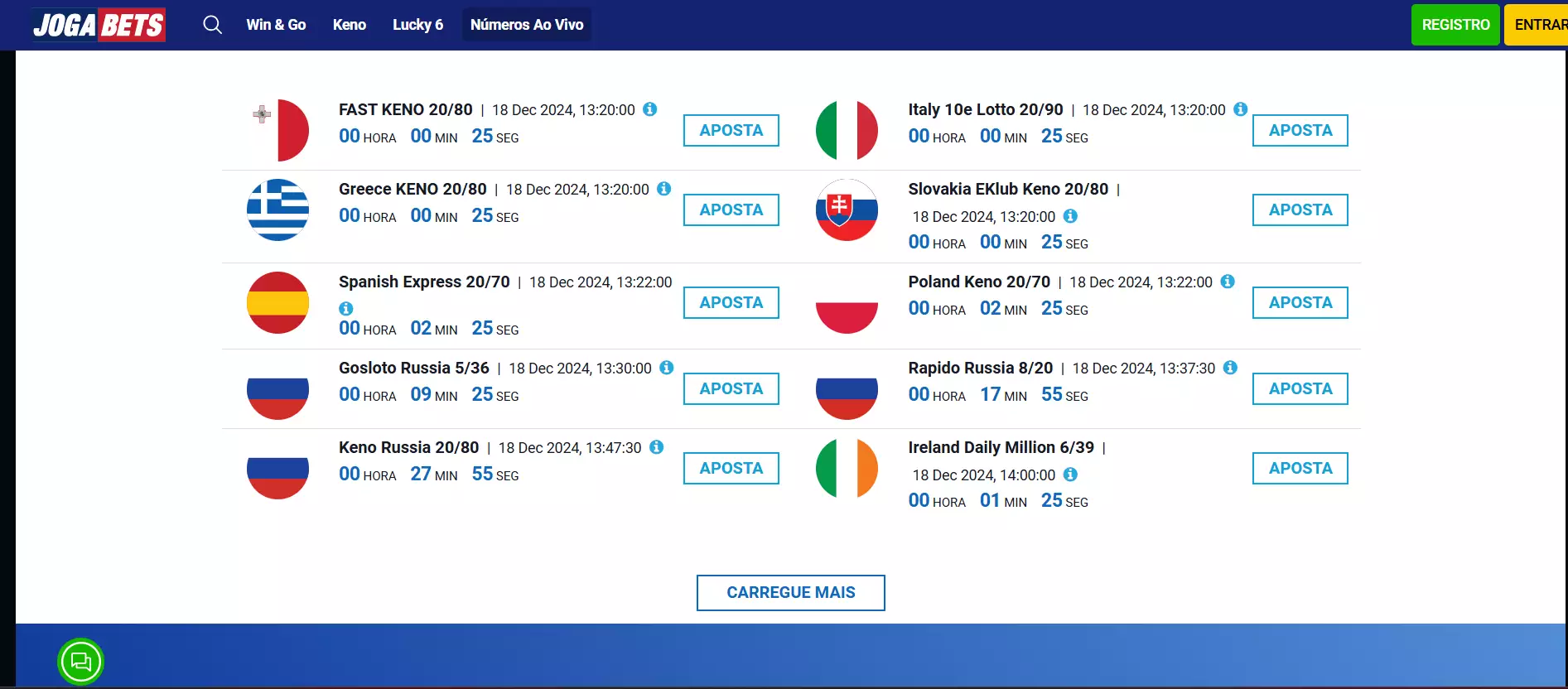Open Números Ao Vivo tab
The image size is (1568, 689).
point(527,25)
